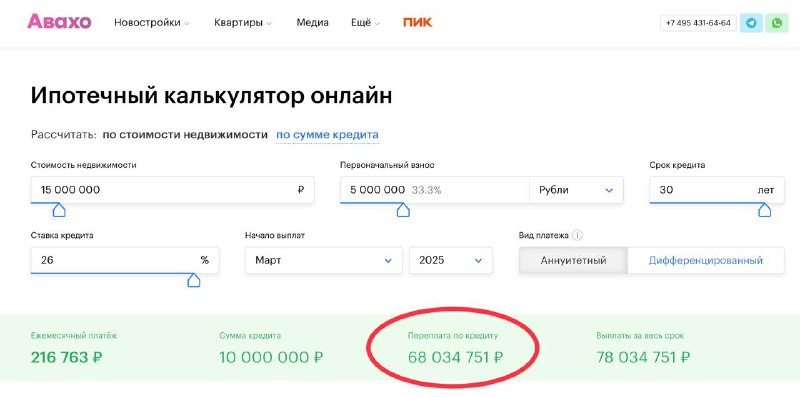Open the Март month dropdown
Viewport: 800px width, 397px height.
(323, 260)
